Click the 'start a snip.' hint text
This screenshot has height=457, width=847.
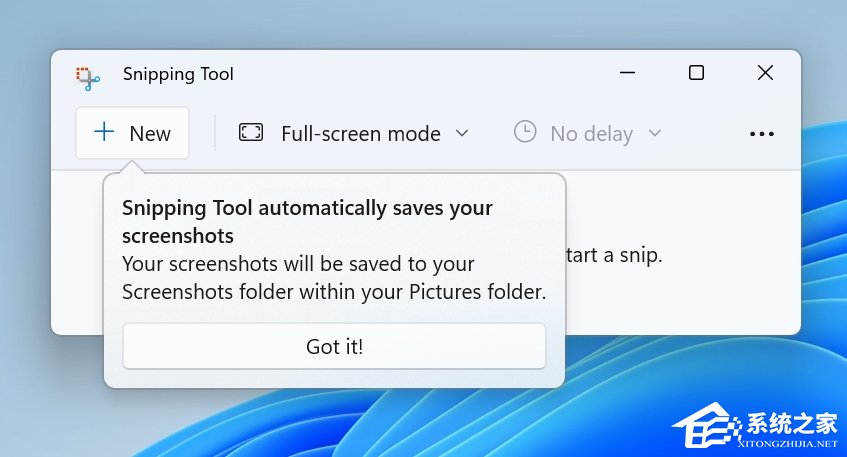click(613, 255)
